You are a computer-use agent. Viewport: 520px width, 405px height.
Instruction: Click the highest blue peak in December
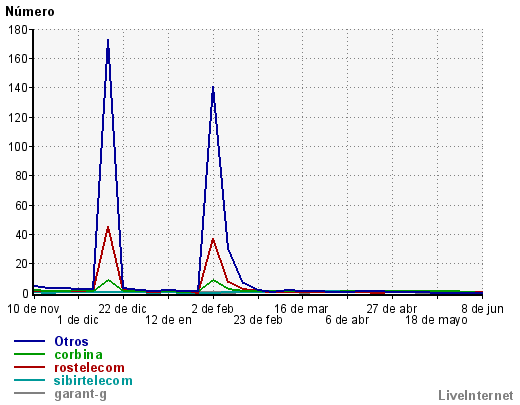[108, 41]
